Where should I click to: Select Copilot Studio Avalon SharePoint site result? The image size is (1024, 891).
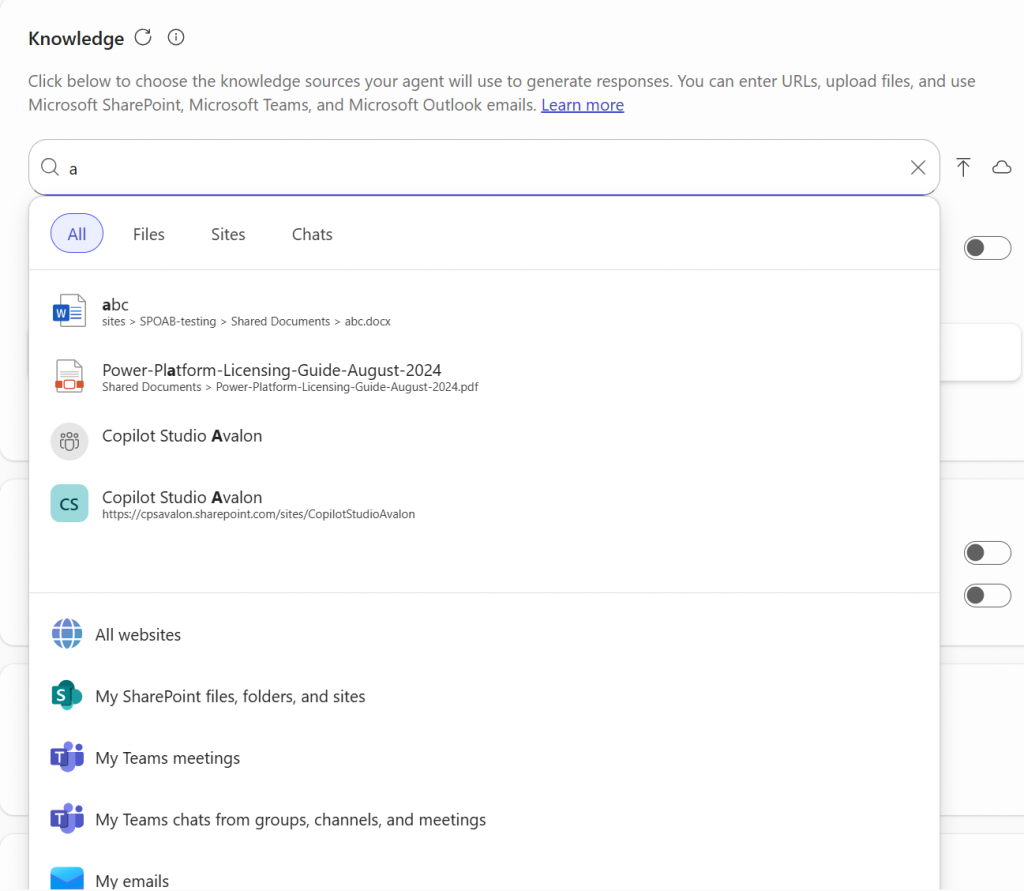484,504
